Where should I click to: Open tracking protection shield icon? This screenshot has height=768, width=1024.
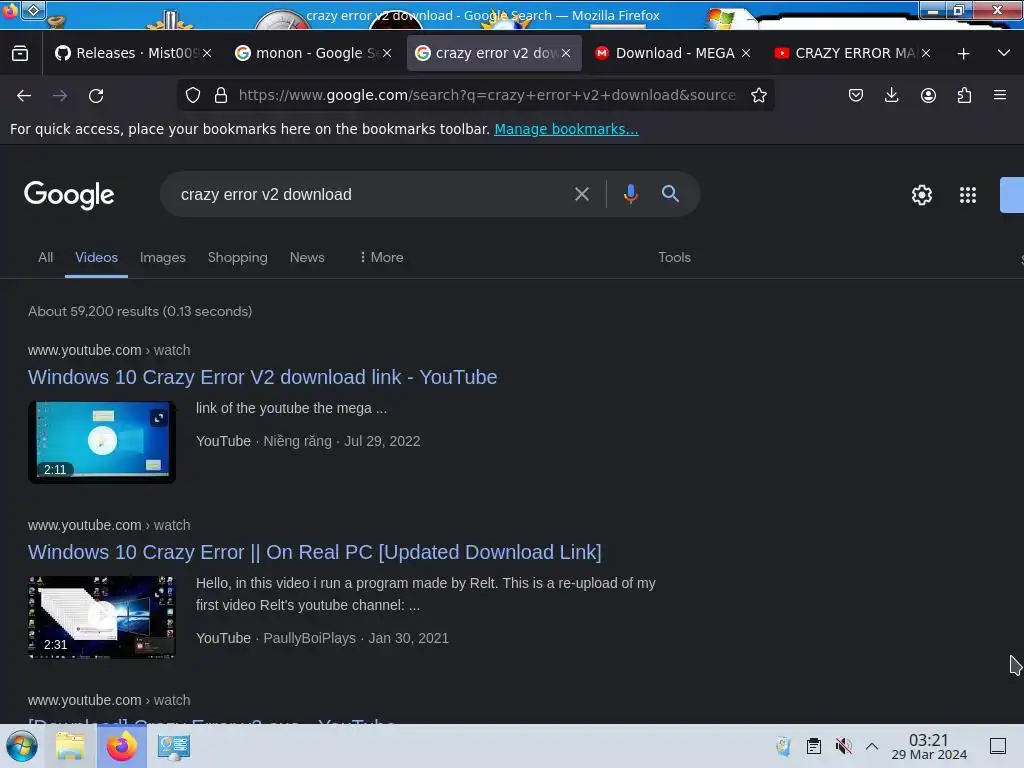click(193, 95)
